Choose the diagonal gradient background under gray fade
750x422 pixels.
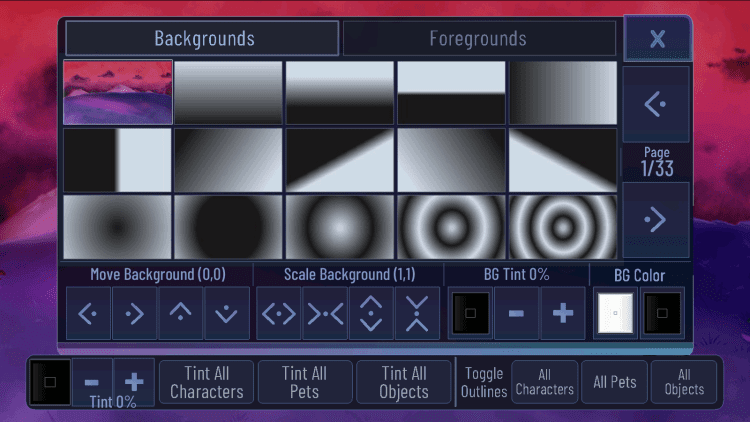tap(228, 160)
